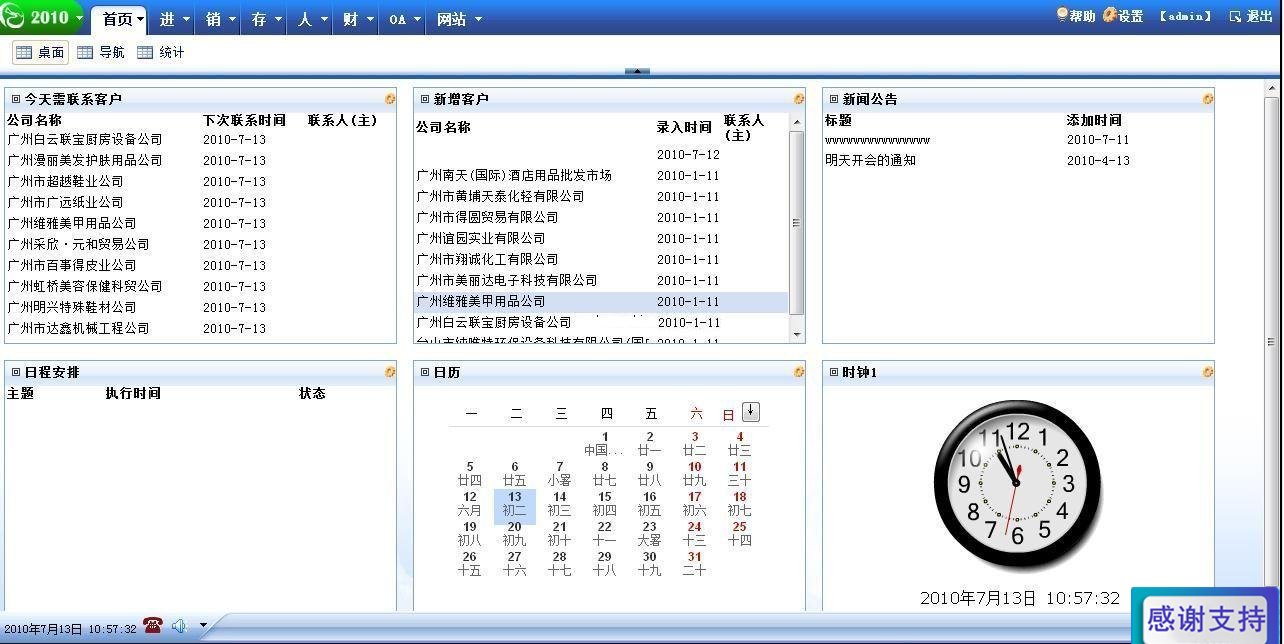Open 广州明兴特殊鞋材公司 customer
The image size is (1284, 644).
pos(72,307)
